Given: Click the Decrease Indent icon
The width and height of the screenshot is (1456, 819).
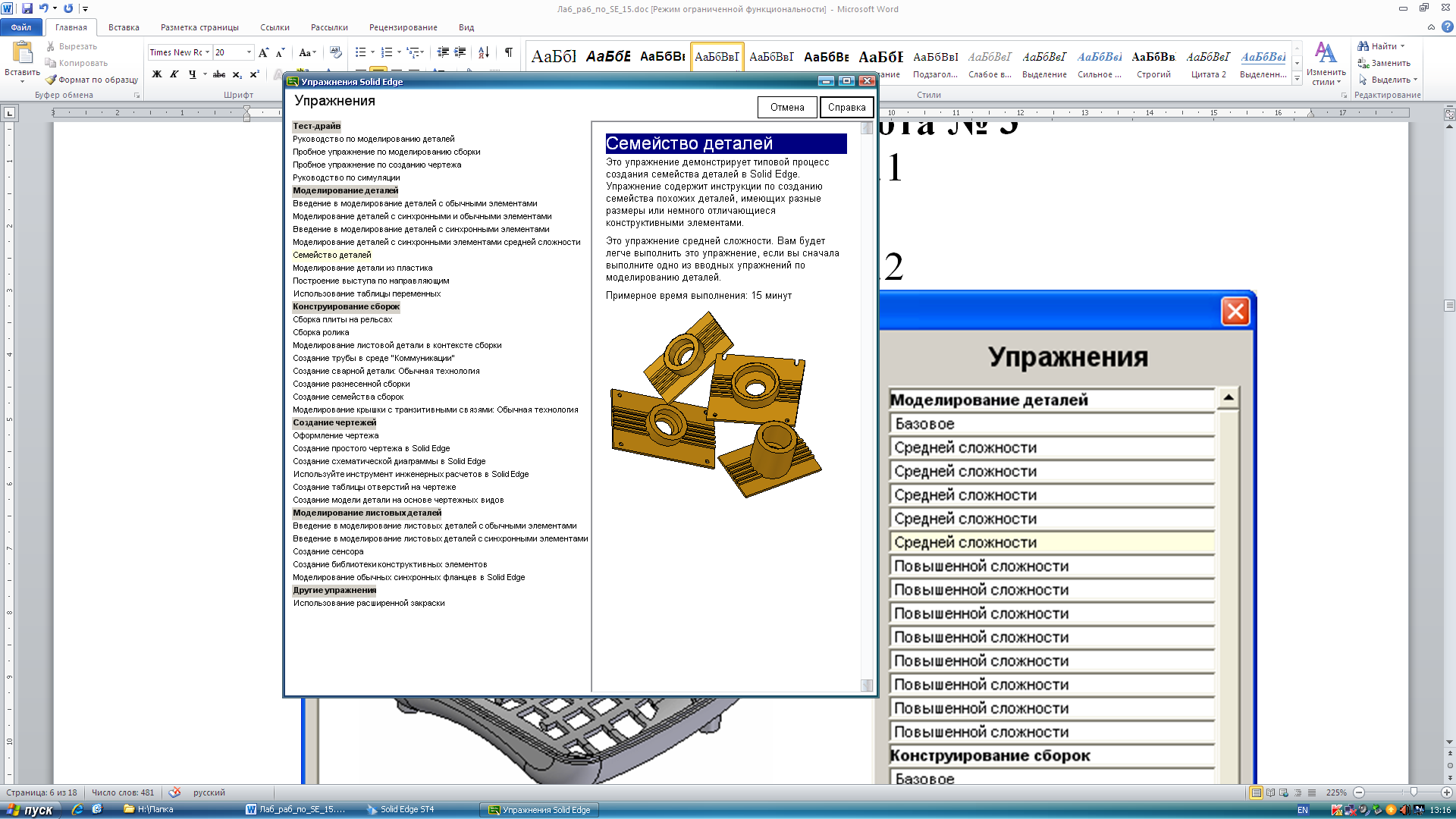Looking at the screenshot, I should [443, 52].
